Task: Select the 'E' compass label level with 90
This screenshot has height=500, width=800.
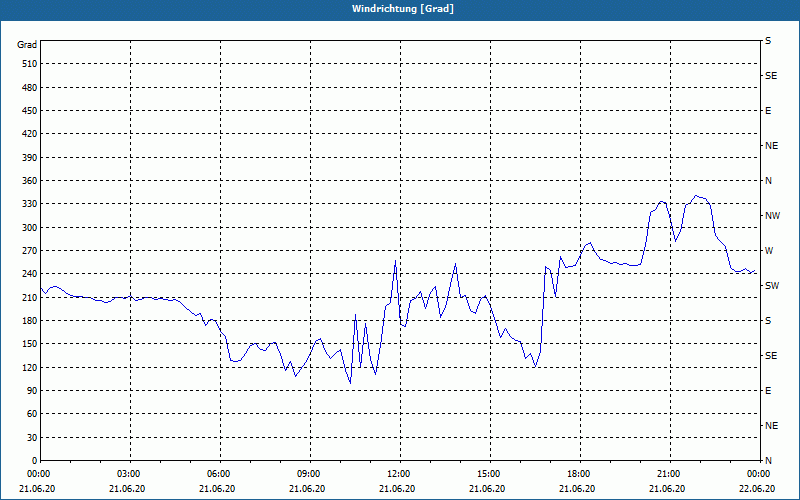Action: (x=768, y=391)
